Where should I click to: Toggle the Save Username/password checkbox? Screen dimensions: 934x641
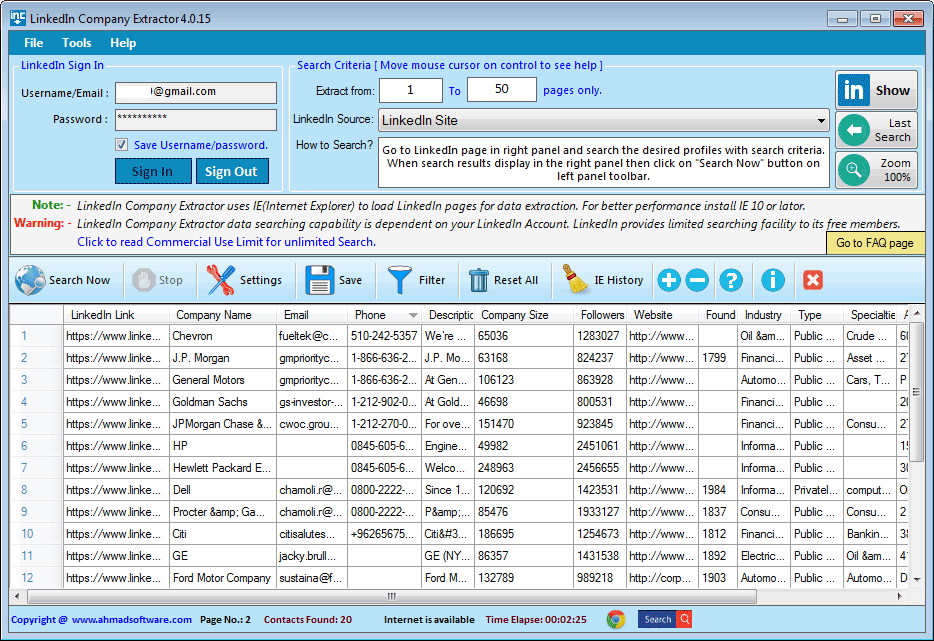[121, 144]
